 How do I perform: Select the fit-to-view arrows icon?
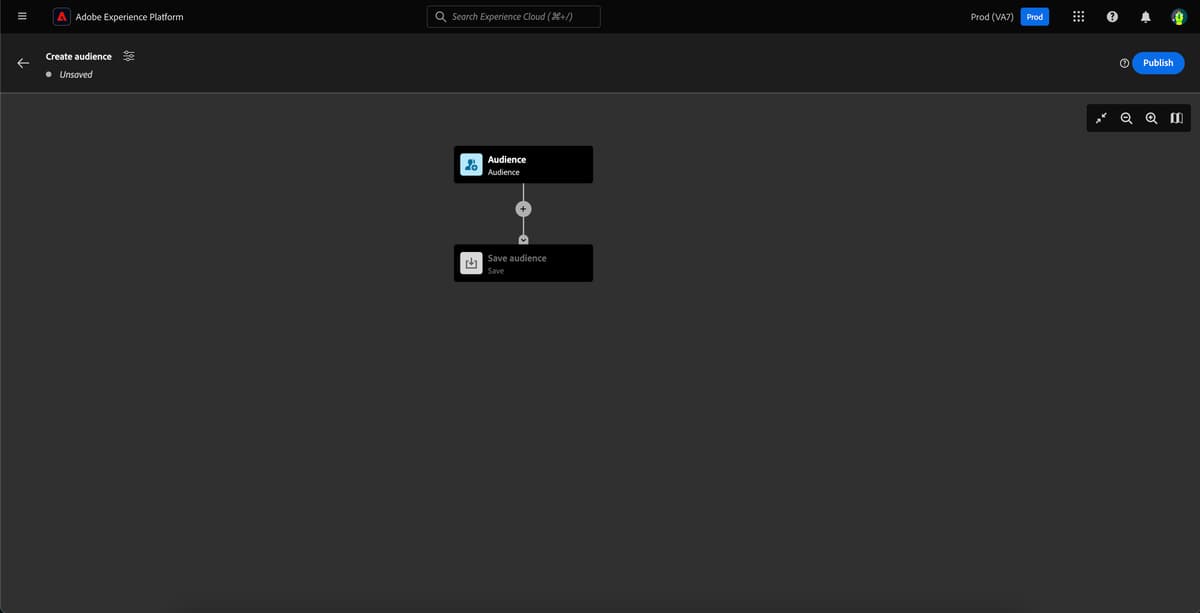(1101, 118)
